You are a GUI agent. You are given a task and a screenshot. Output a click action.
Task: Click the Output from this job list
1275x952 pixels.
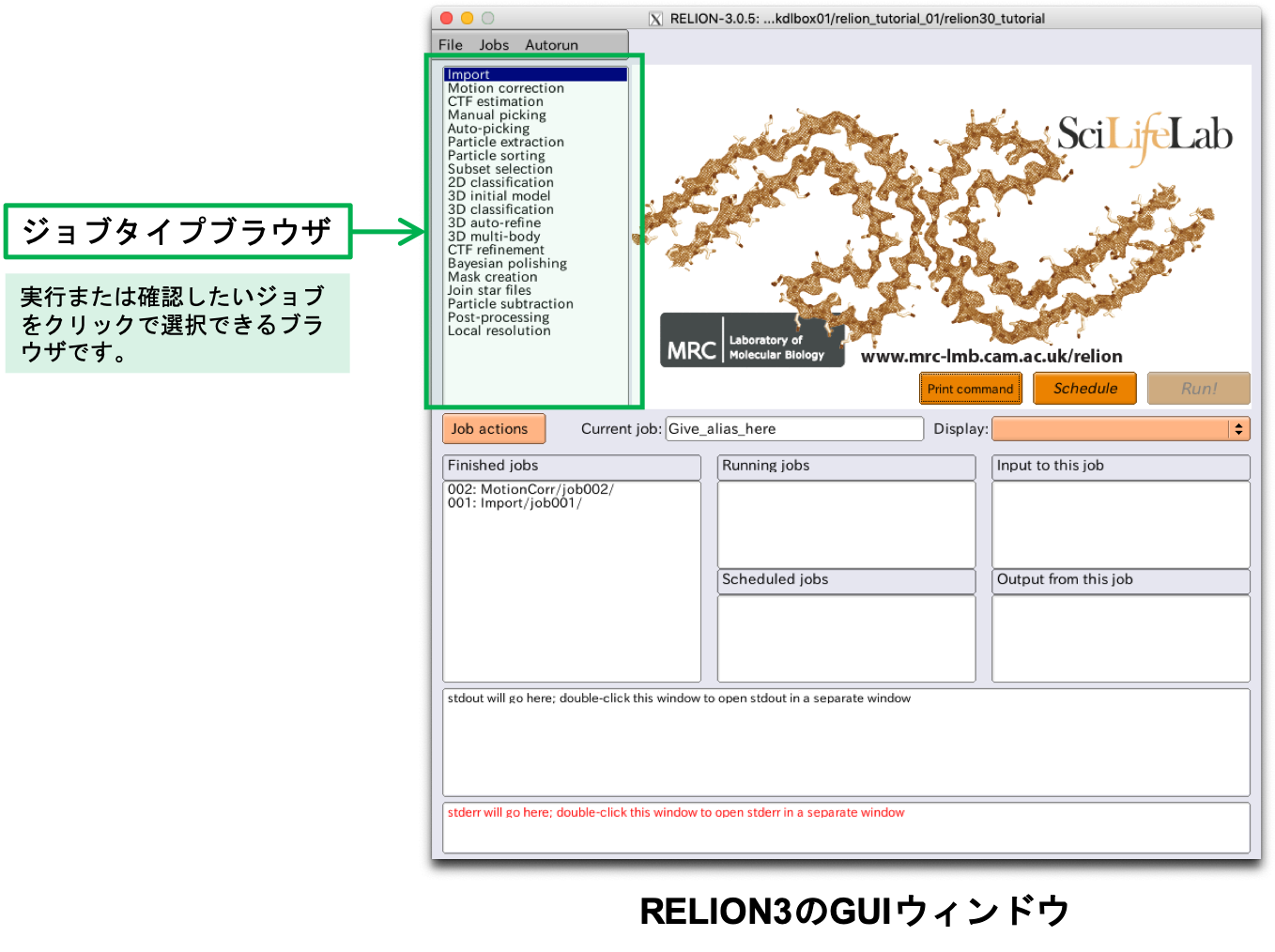tap(1121, 638)
